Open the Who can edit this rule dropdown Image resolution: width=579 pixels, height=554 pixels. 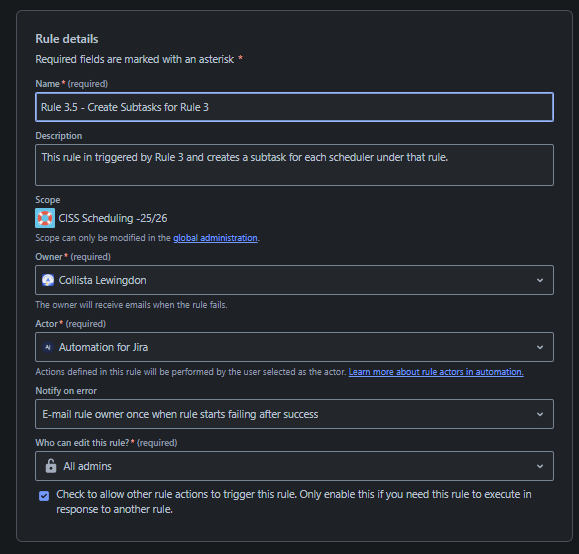click(x=294, y=466)
